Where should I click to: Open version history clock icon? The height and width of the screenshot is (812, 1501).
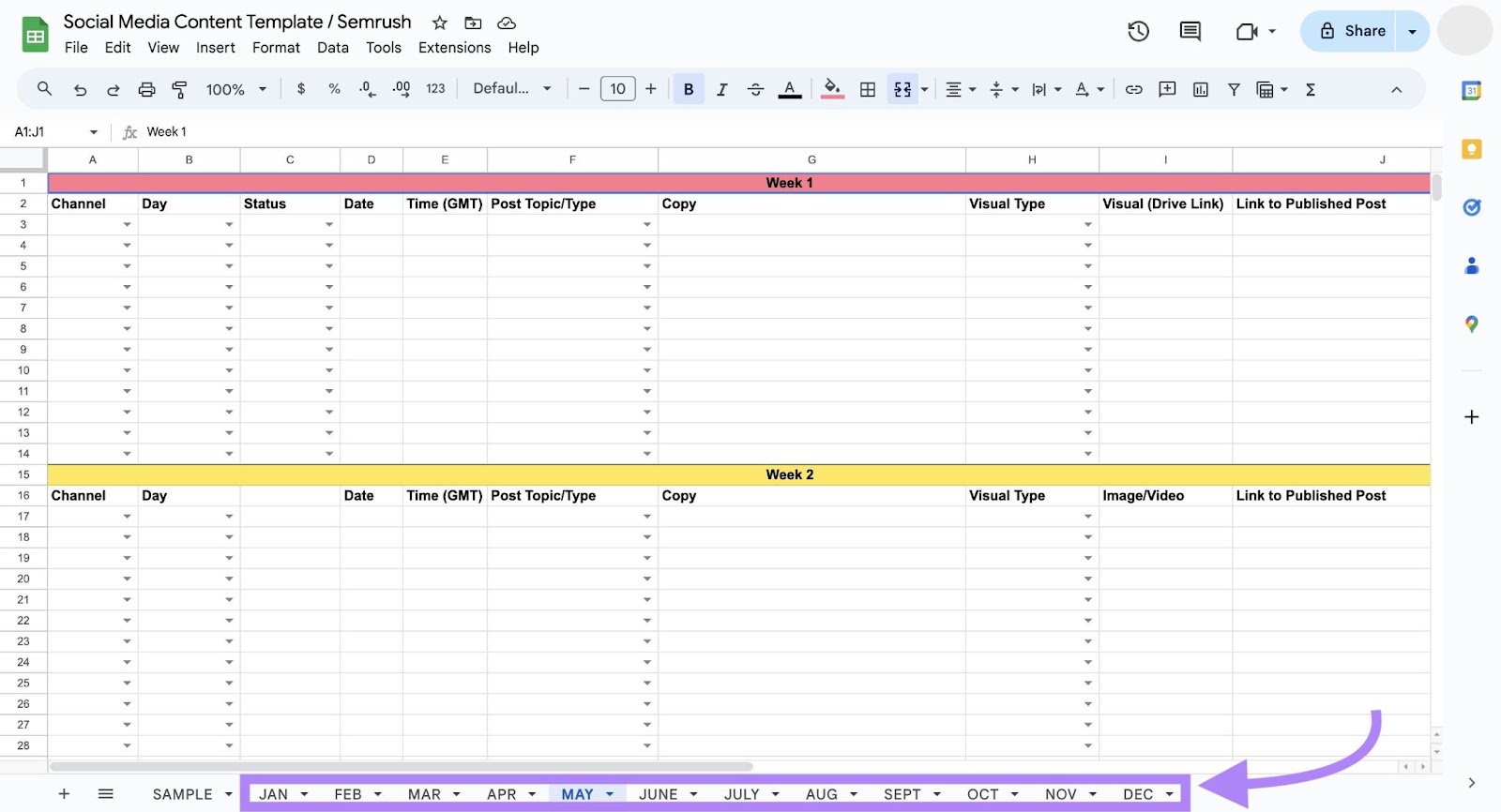click(x=1138, y=31)
